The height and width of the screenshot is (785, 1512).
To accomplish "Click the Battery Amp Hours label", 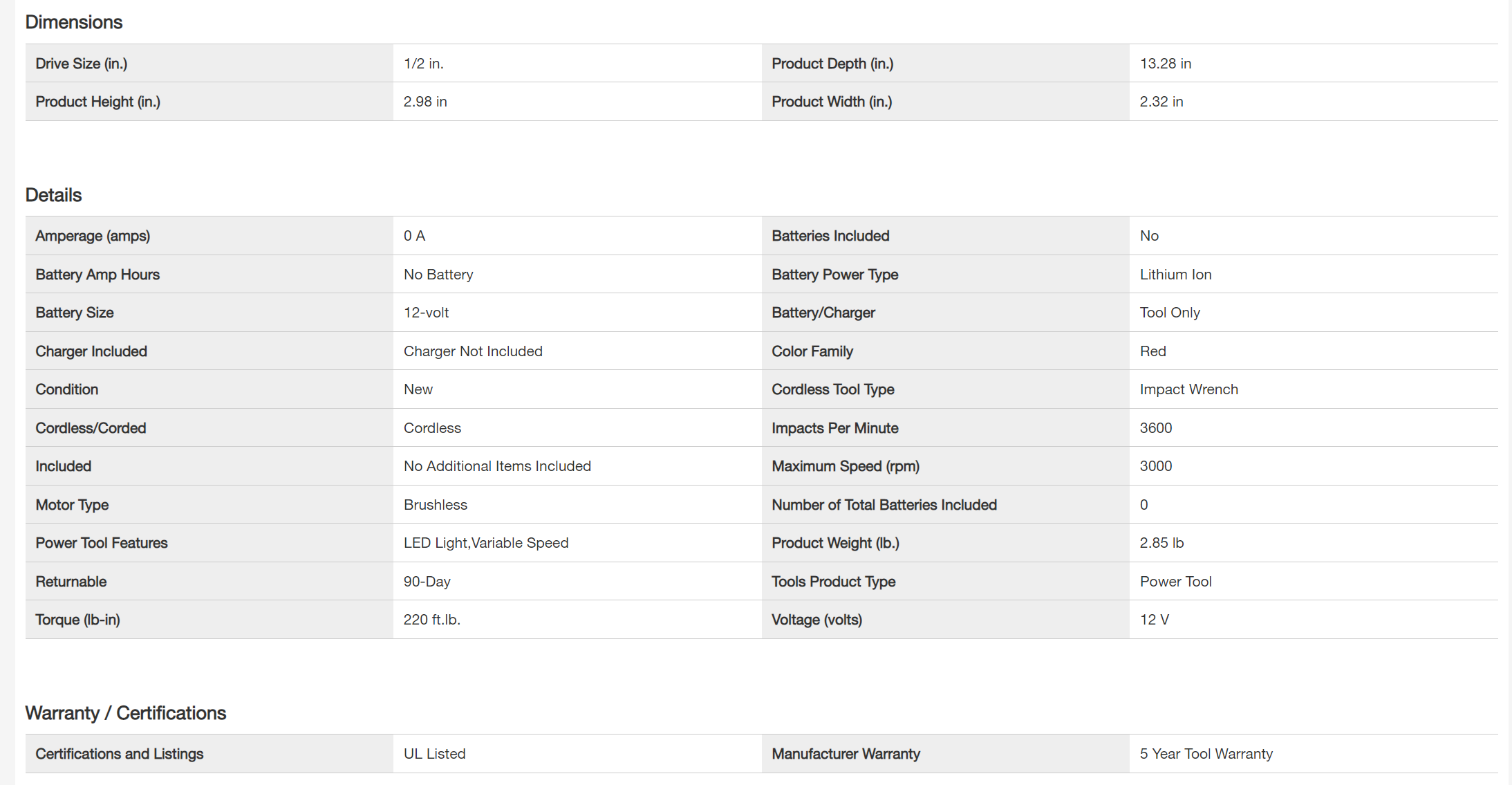I will [97, 275].
